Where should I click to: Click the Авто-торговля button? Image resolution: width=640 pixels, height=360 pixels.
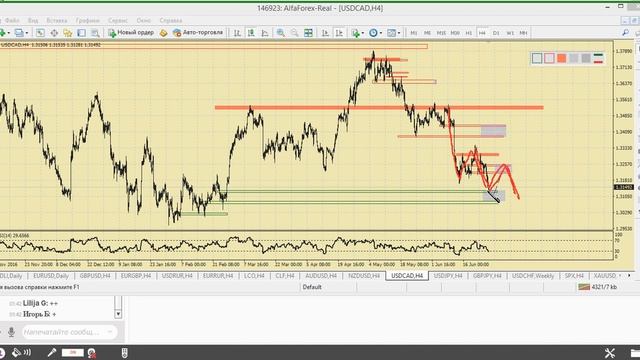tap(198, 33)
